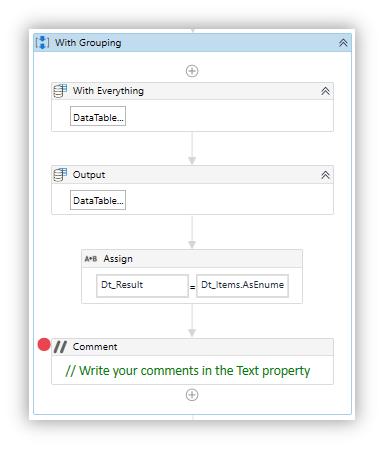The height and width of the screenshot is (449, 384).
Task: Add activity using bottom plus icon
Action: pyautogui.click(x=192, y=395)
